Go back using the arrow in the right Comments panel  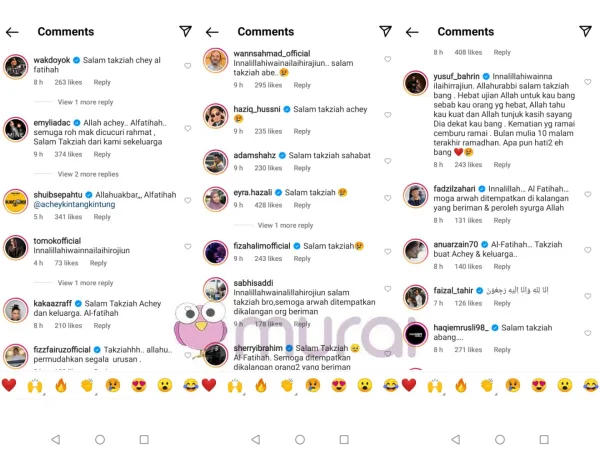coord(412,32)
